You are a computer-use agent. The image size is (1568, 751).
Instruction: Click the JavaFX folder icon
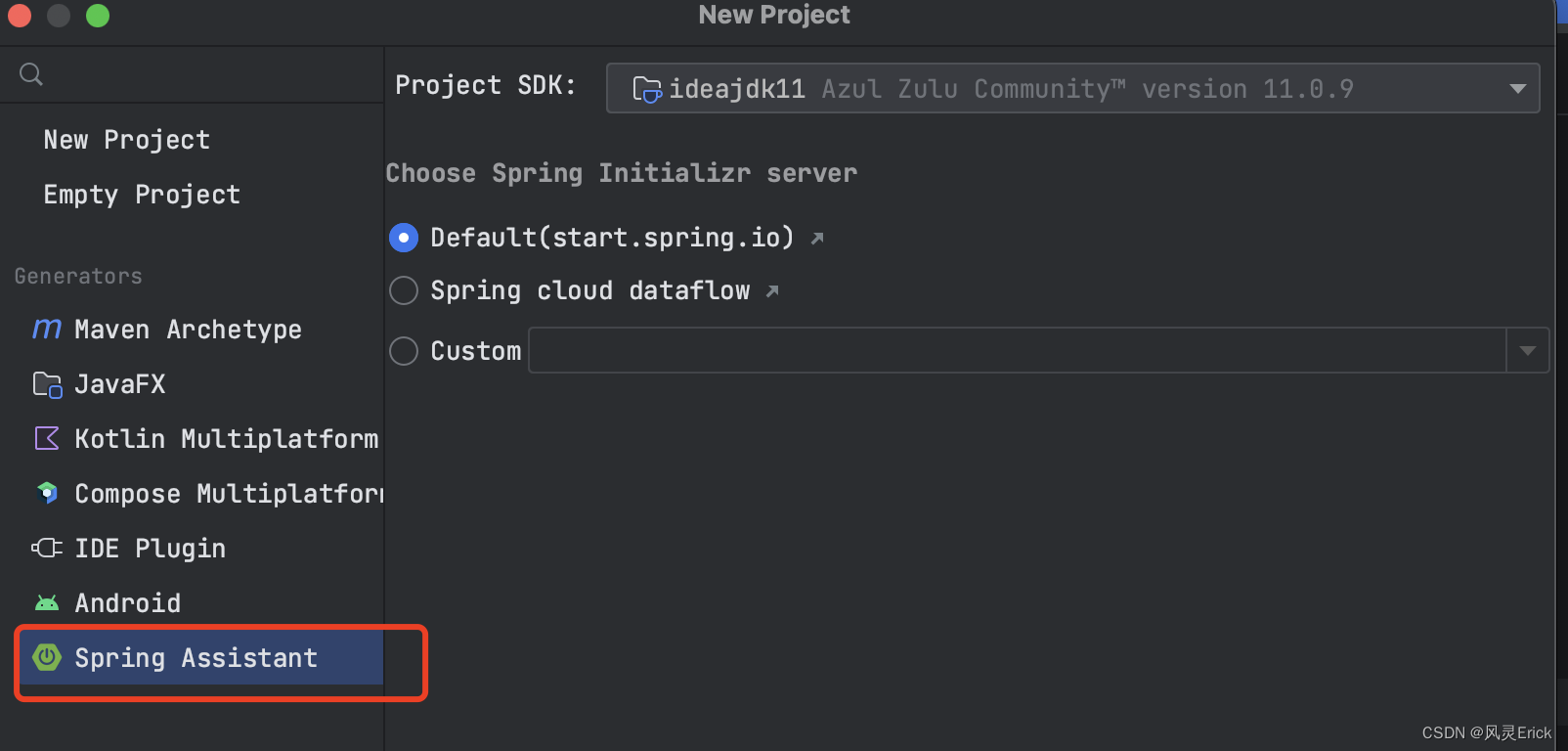[47, 384]
